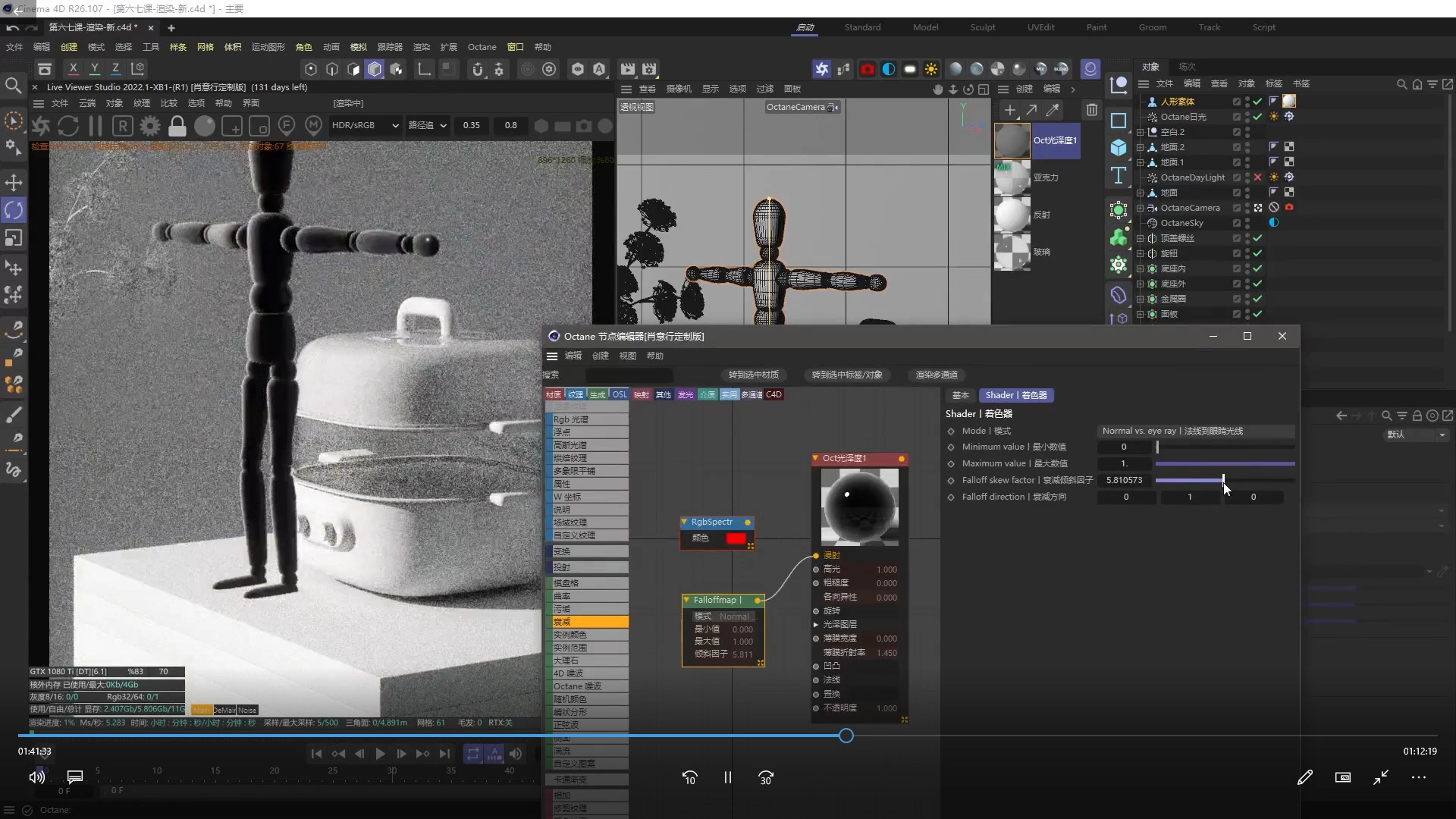The image size is (1456, 819).
Task: Open the Octane menu in menu bar
Action: click(482, 47)
